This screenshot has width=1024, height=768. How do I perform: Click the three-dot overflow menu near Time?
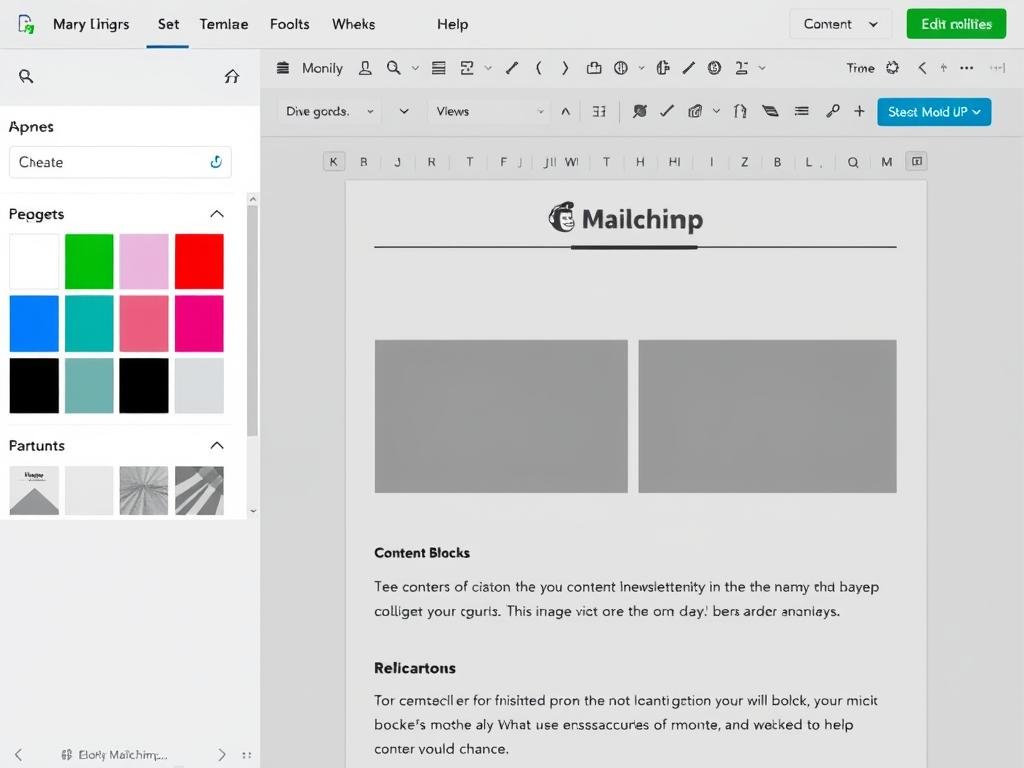pos(966,68)
